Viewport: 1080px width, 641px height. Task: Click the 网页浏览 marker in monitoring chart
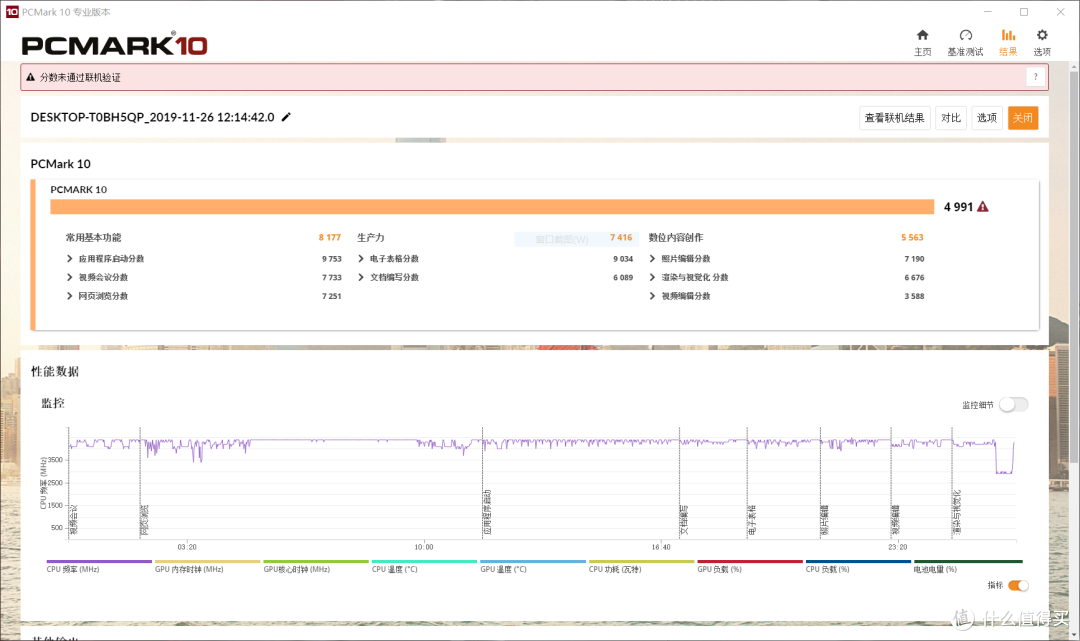click(x=145, y=520)
